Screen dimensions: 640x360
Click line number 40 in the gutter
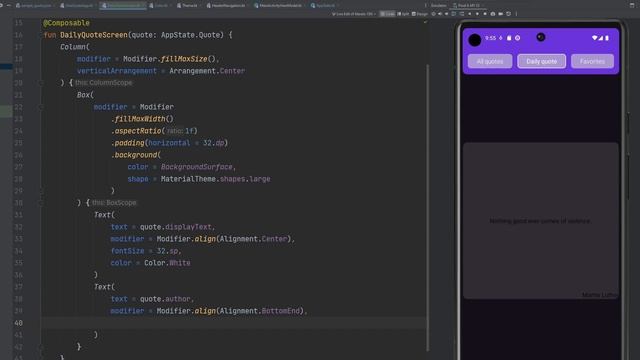(x=18, y=323)
